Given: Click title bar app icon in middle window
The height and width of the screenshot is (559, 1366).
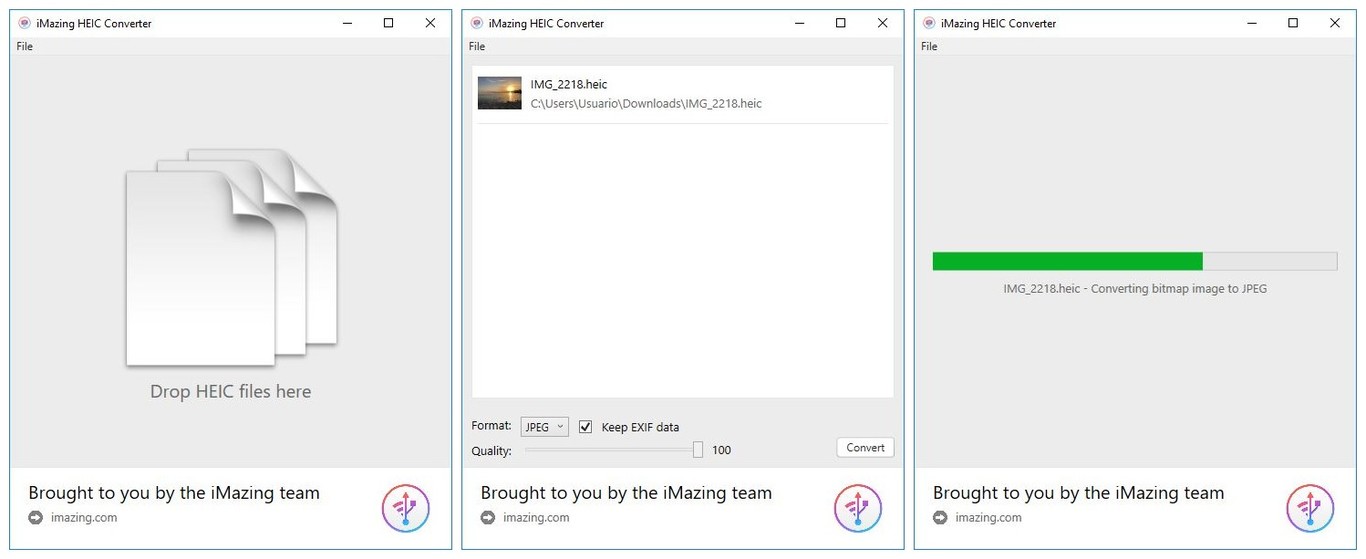Looking at the screenshot, I should 477,23.
